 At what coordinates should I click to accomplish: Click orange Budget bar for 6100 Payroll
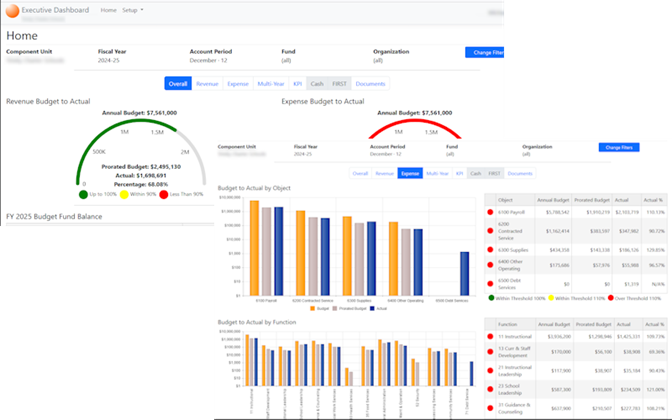point(254,248)
